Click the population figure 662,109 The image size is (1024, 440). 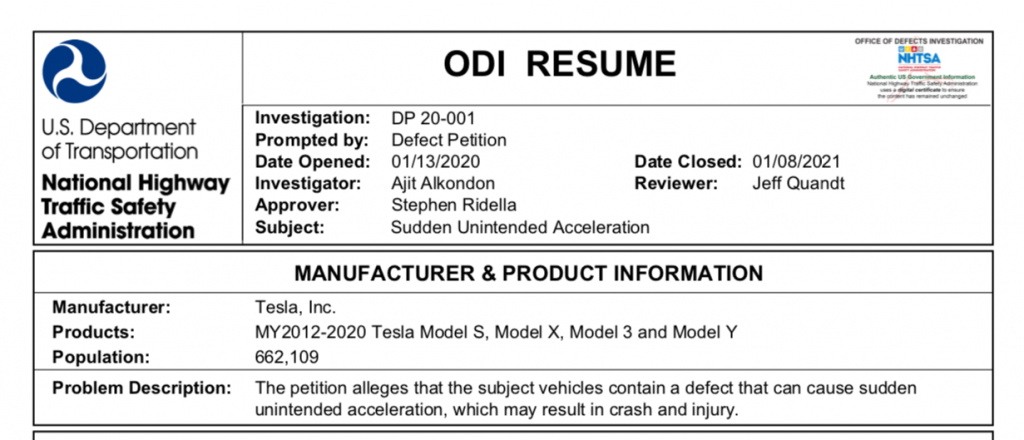287,357
